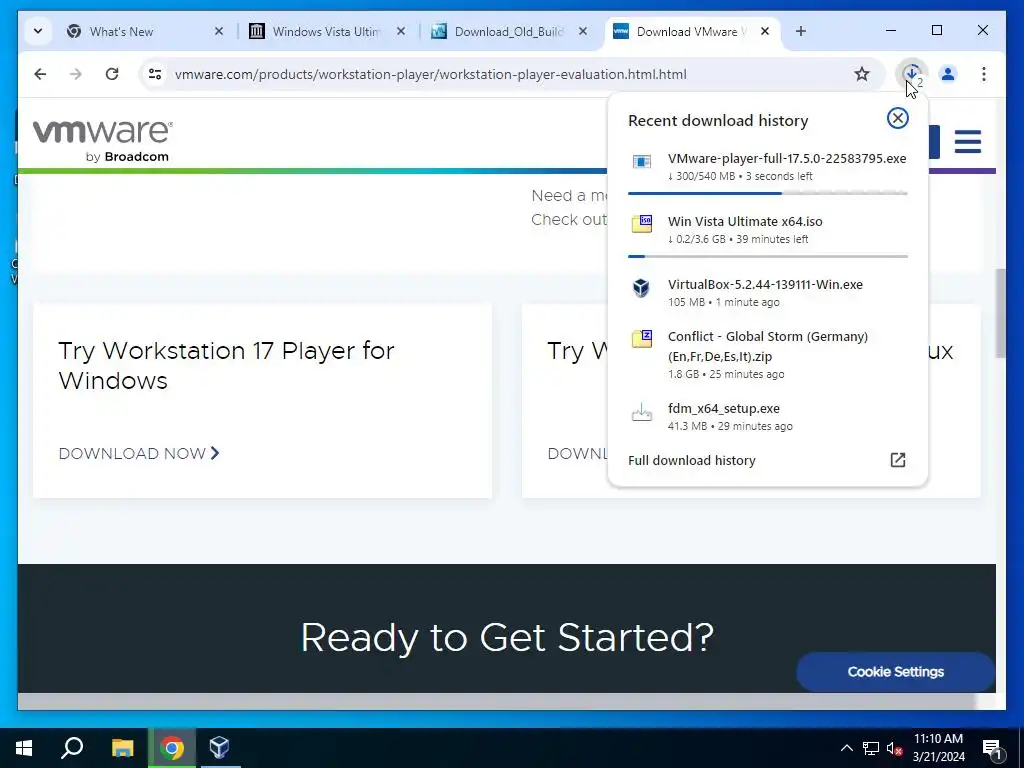1024x768 pixels.
Task: Click the network tray icon
Action: (x=871, y=748)
